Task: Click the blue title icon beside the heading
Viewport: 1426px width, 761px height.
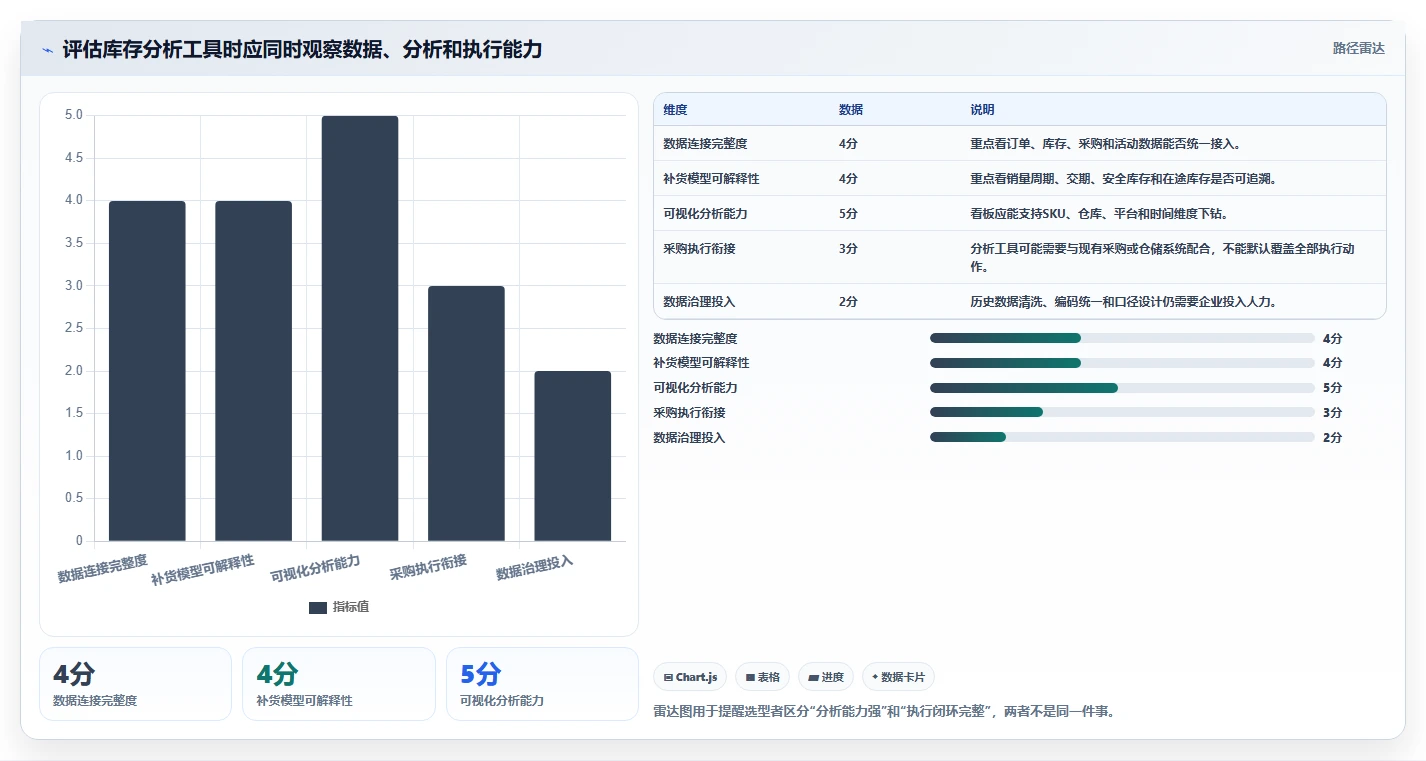Action: coord(48,50)
